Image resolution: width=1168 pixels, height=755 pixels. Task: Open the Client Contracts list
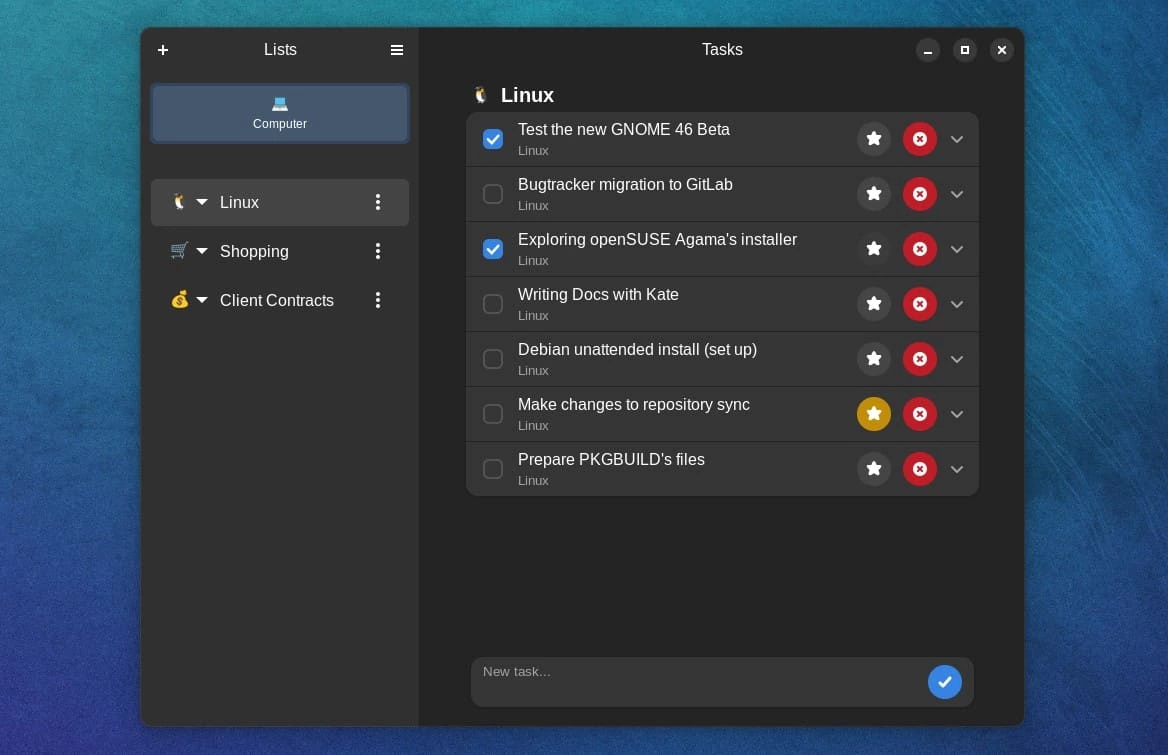[279, 301]
